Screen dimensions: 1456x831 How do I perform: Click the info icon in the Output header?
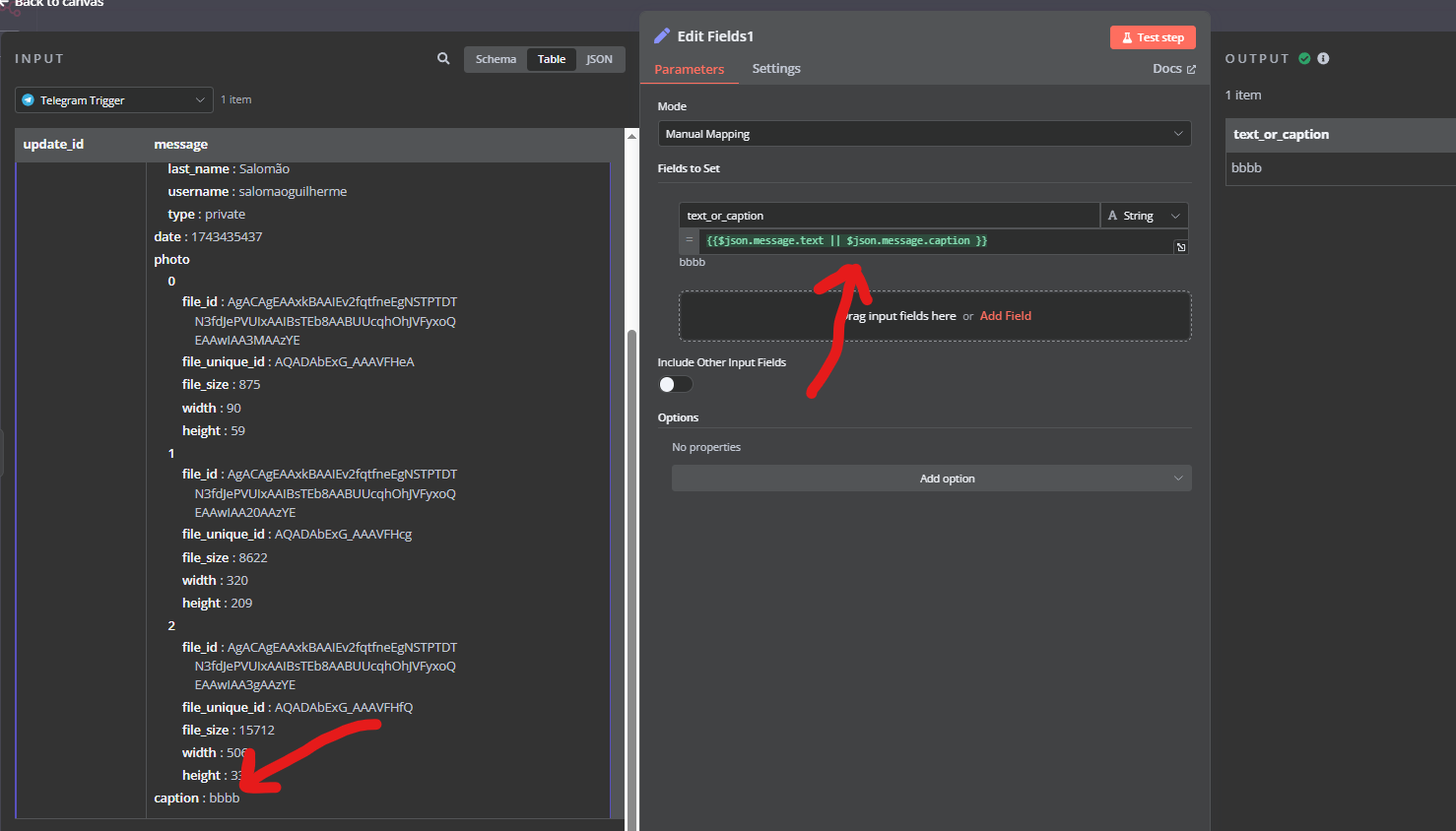(1323, 59)
